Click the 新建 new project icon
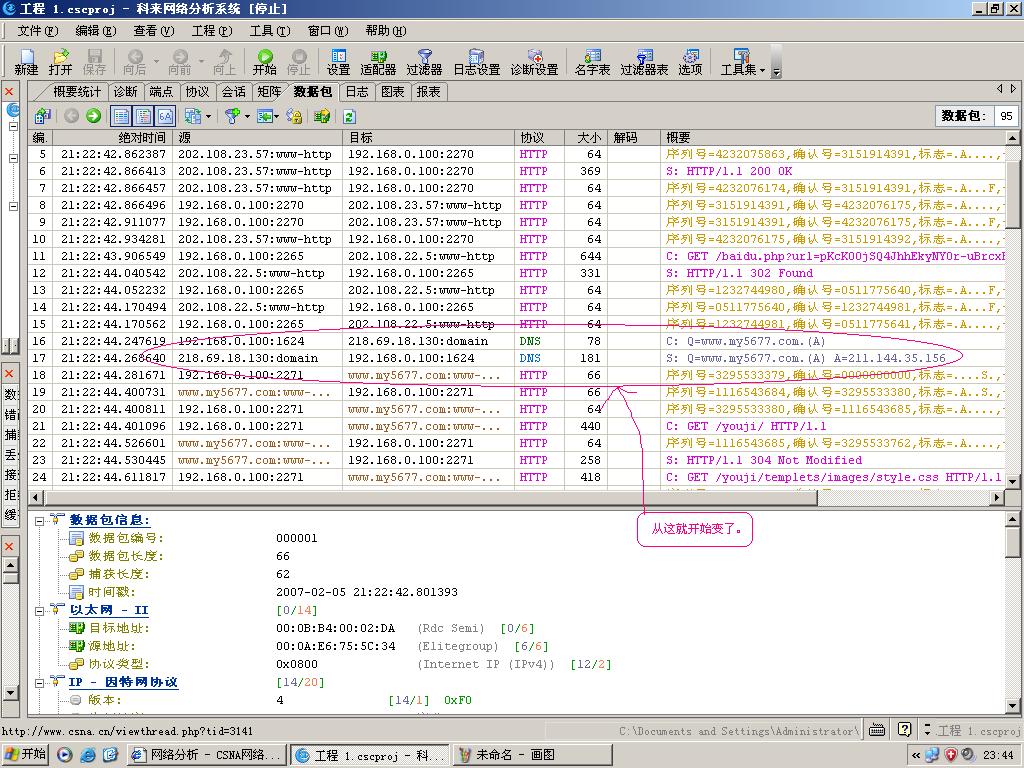Viewport: 1024px width, 768px height. (26, 62)
